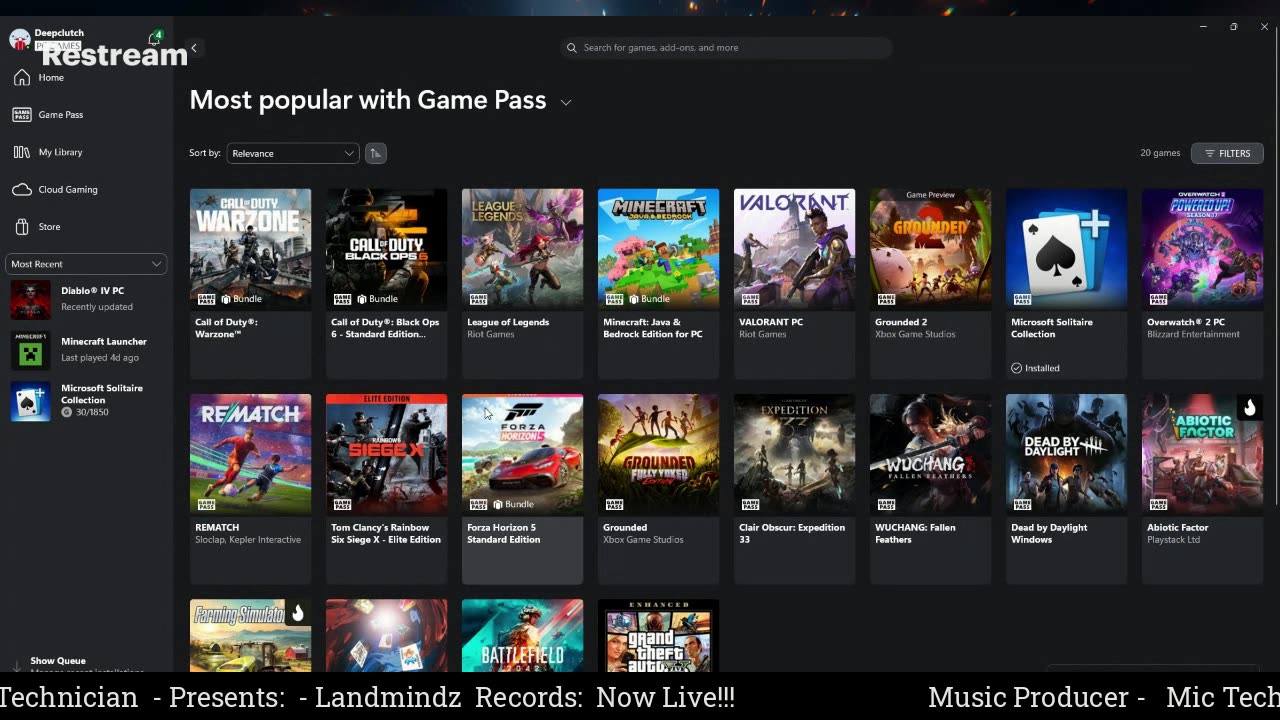Click the Game Pass badge on Warzone tile
Image resolution: width=1280 pixels, height=720 pixels.
coord(206,299)
